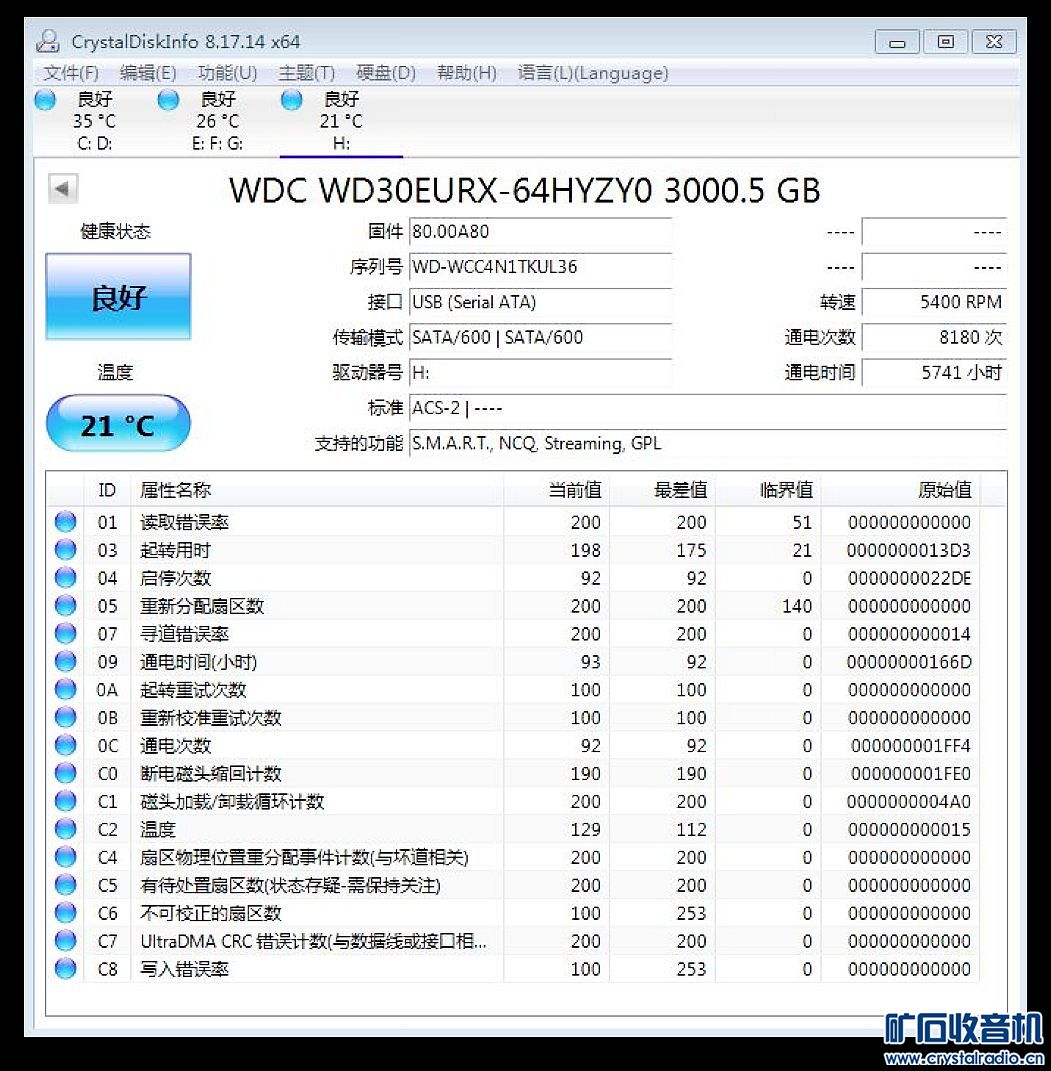Click the status orb for drive C: D:
Image resolution: width=1051 pixels, height=1071 pixels.
pyautogui.click(x=45, y=100)
